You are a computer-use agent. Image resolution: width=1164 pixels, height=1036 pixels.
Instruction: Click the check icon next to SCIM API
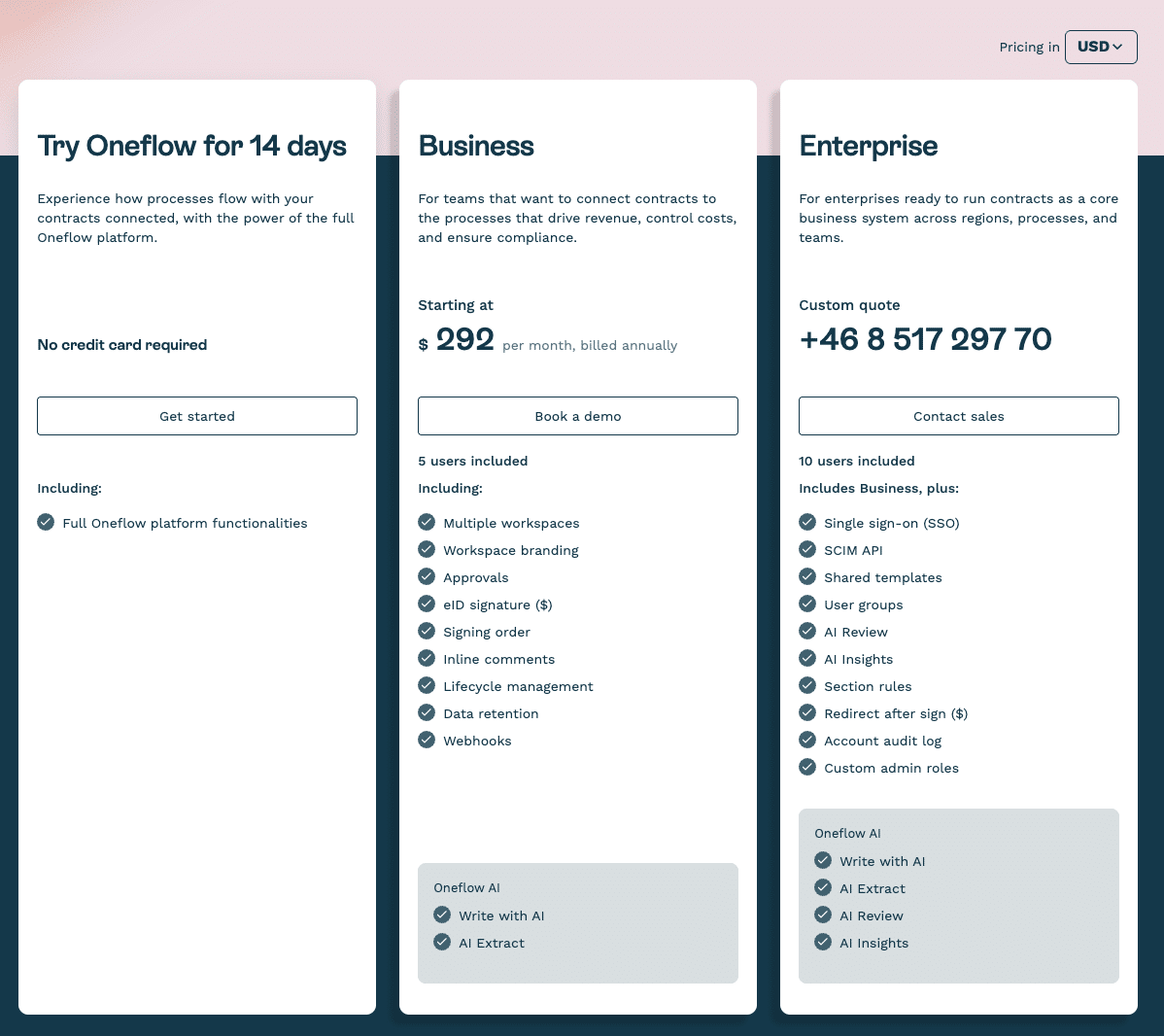coord(807,549)
